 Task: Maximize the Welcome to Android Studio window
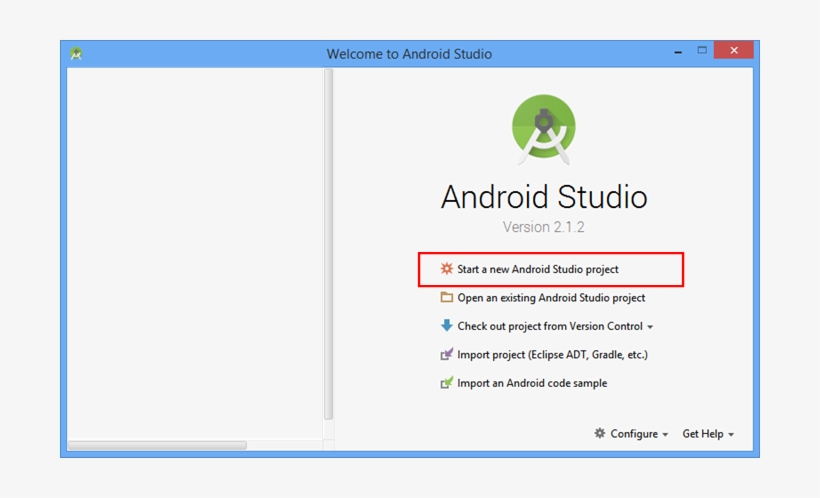702,50
